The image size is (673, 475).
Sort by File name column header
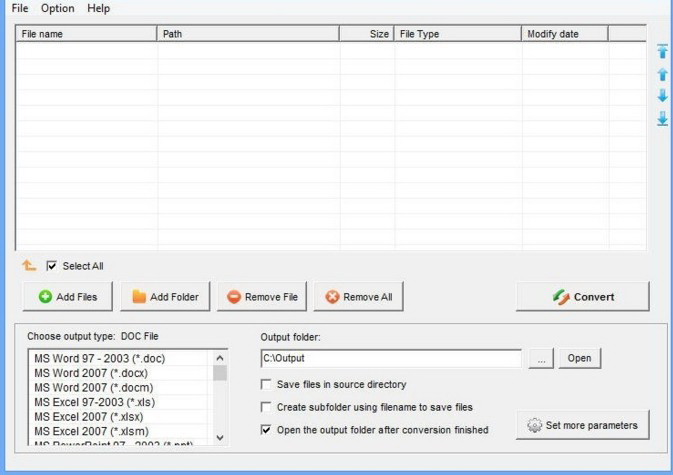pos(86,34)
